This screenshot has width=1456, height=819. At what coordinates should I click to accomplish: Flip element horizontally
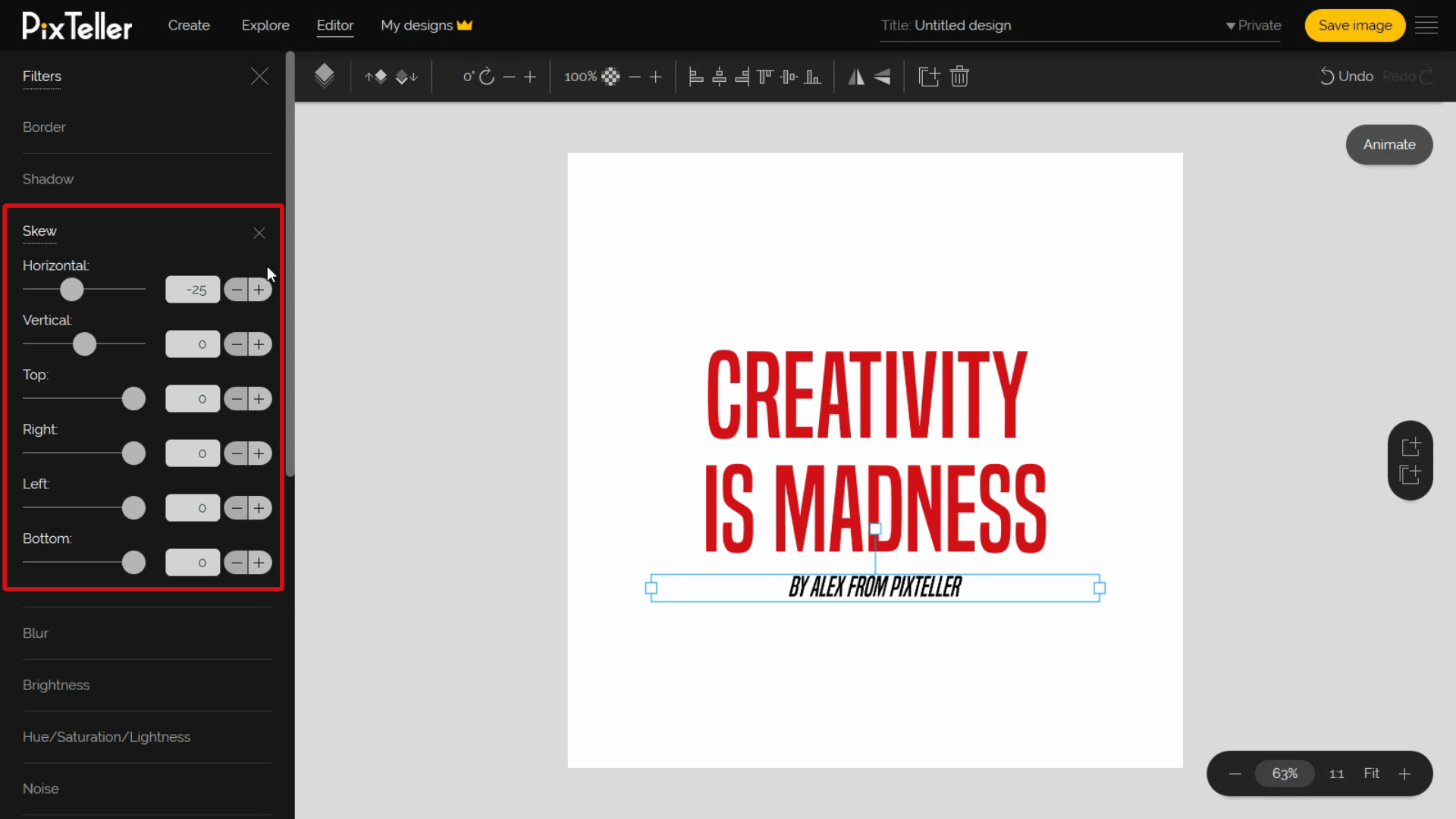[856, 77]
